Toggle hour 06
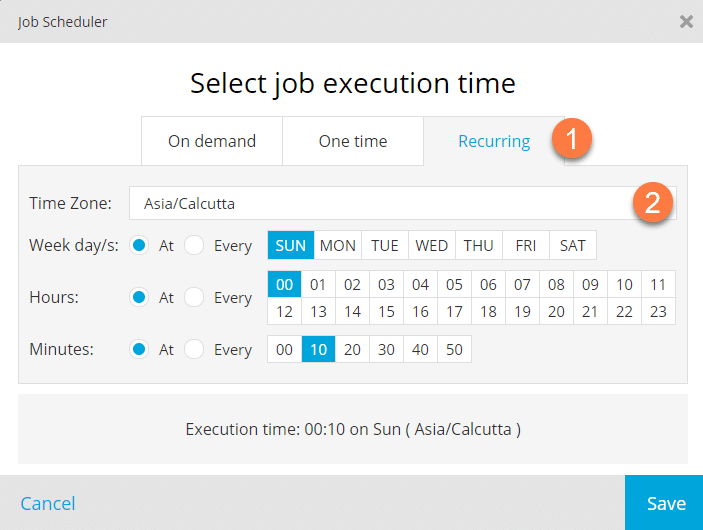Screen dimensions: 703x530 pyautogui.click(x=488, y=284)
